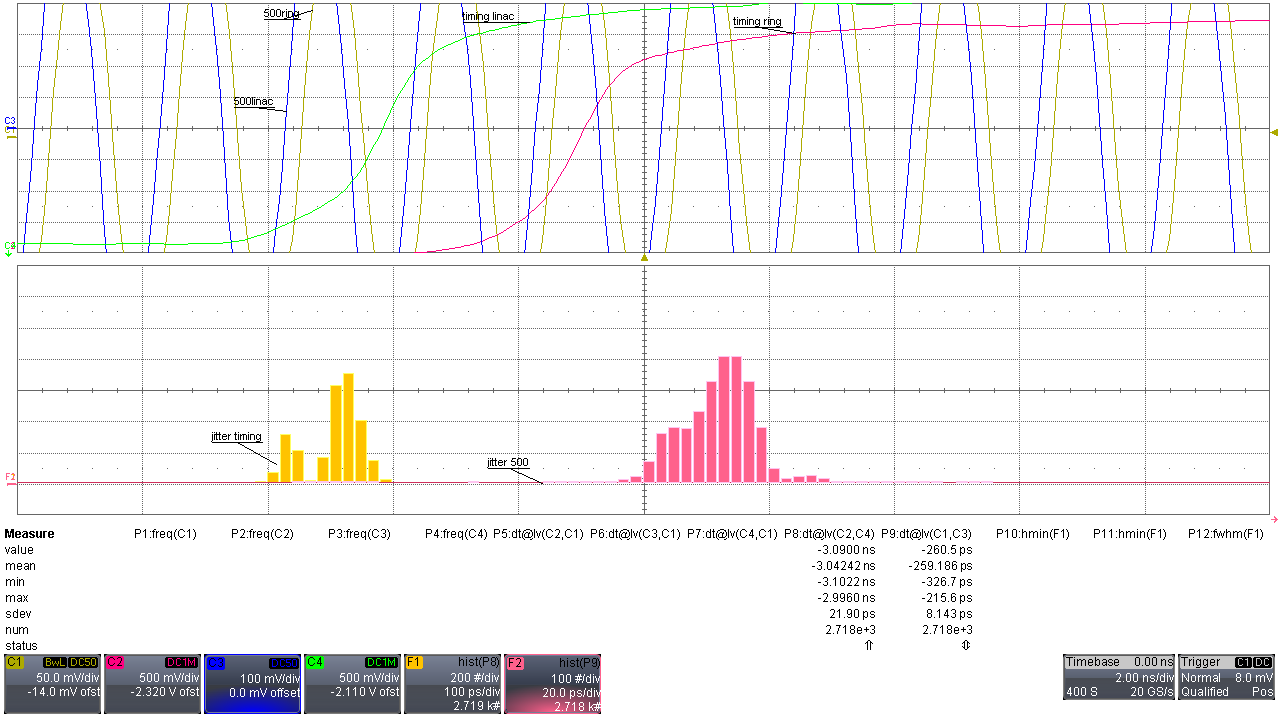The image size is (1280, 715).
Task: Open the C1 channel descriptor box
Action: (52, 684)
